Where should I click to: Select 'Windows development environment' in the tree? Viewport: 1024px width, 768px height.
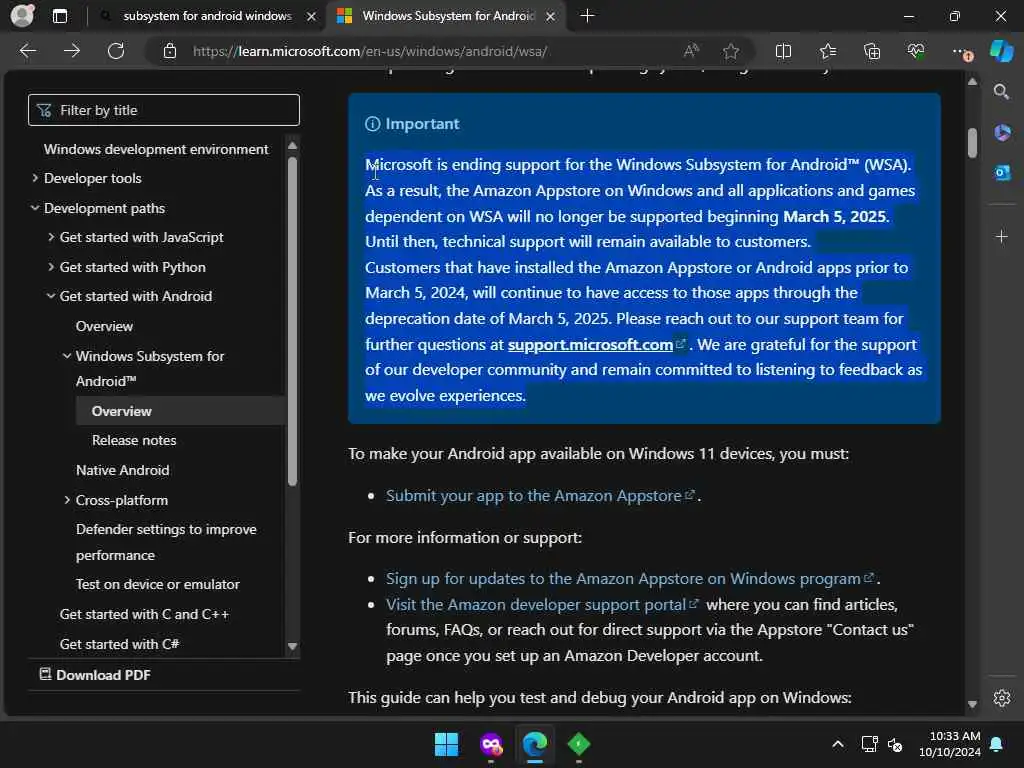(156, 150)
